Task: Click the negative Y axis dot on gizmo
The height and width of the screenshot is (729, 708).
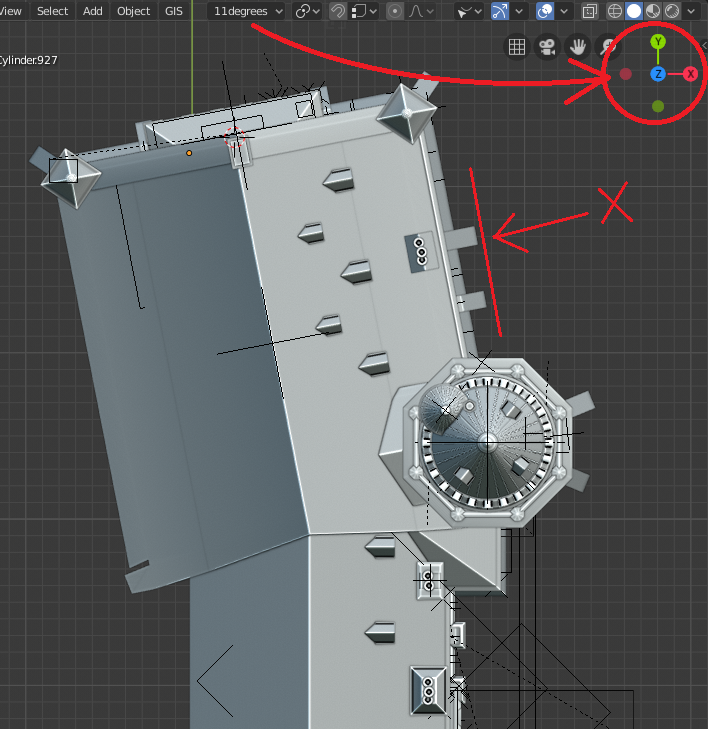Action: [x=658, y=106]
